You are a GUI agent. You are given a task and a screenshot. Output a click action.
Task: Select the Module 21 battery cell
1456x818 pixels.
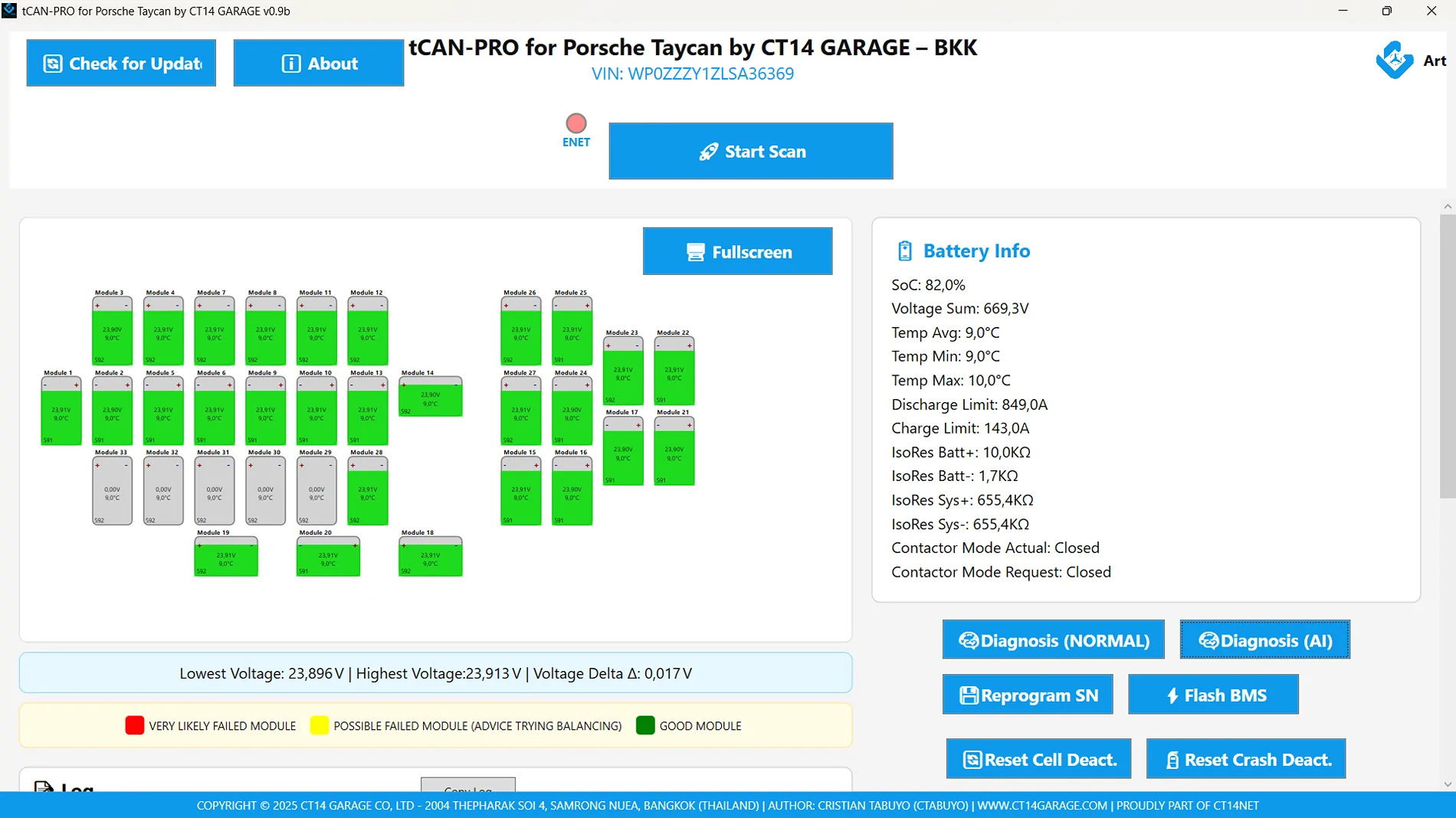click(674, 451)
